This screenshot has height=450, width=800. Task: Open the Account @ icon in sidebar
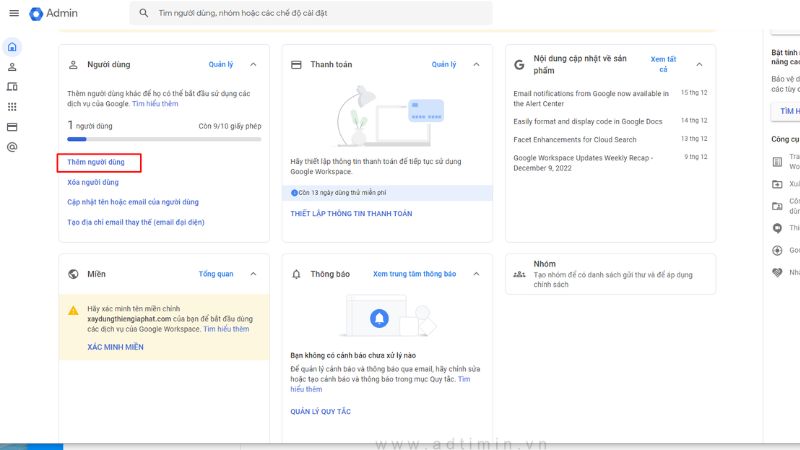tap(12, 147)
